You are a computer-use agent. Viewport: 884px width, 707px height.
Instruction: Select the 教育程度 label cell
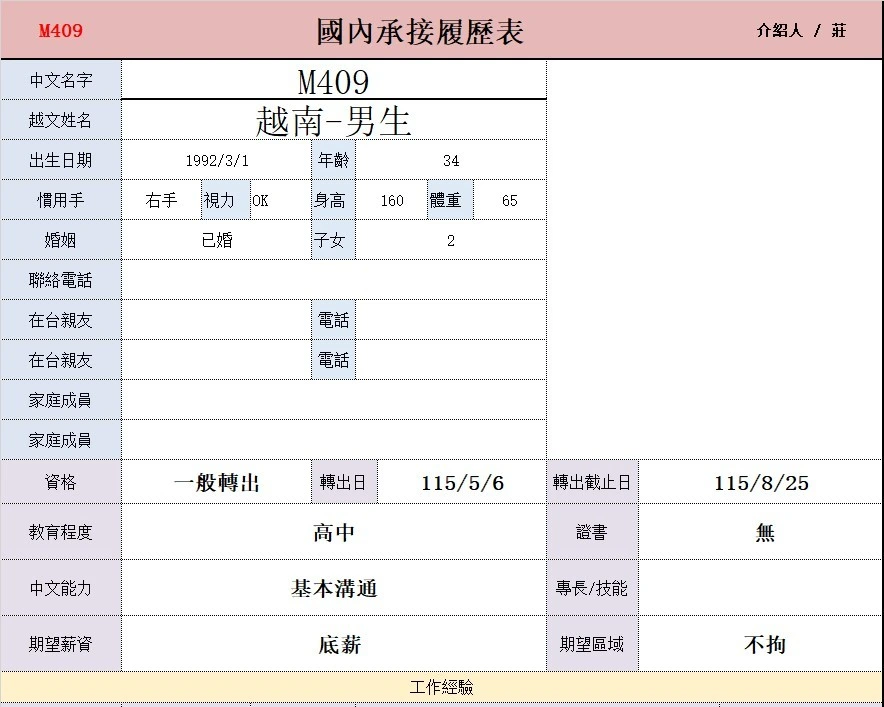click(61, 532)
